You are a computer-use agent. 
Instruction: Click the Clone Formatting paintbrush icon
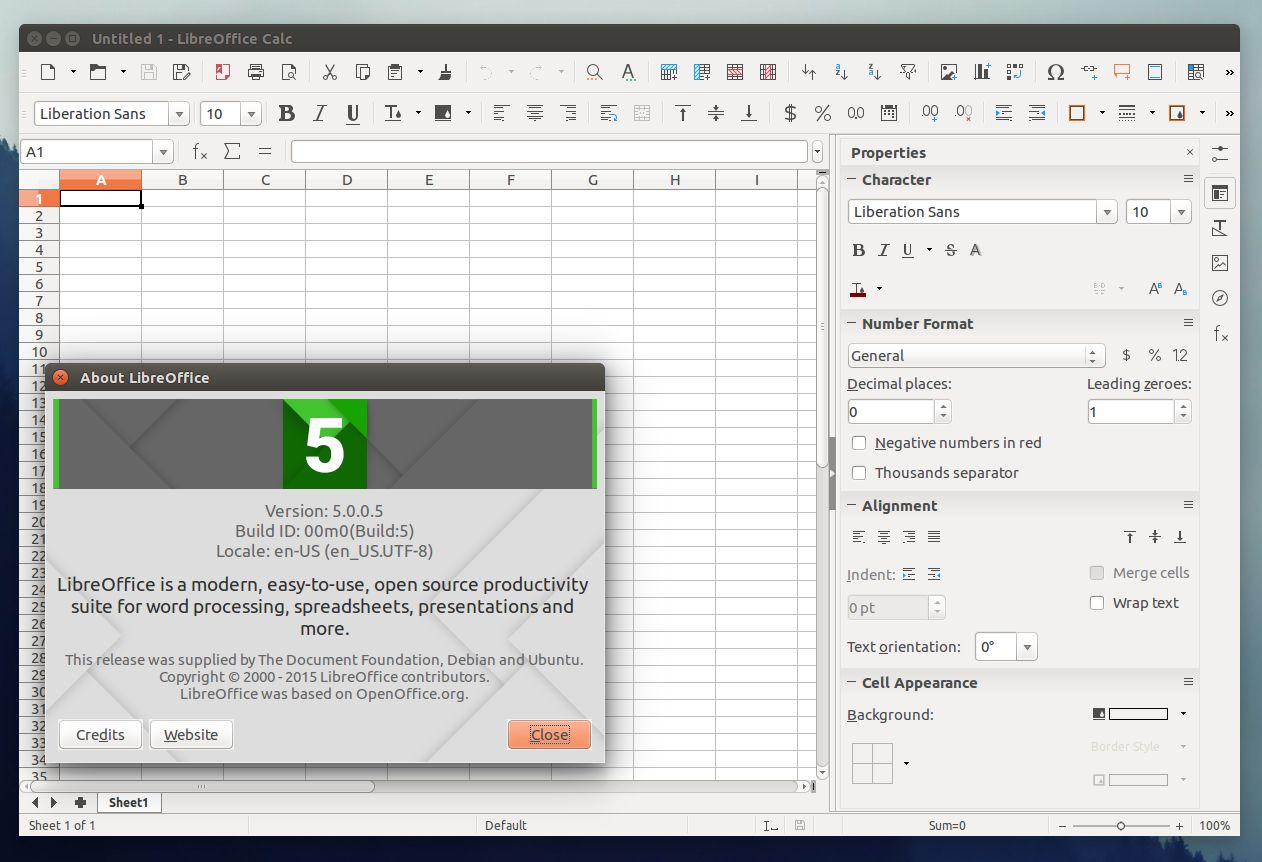pos(445,71)
